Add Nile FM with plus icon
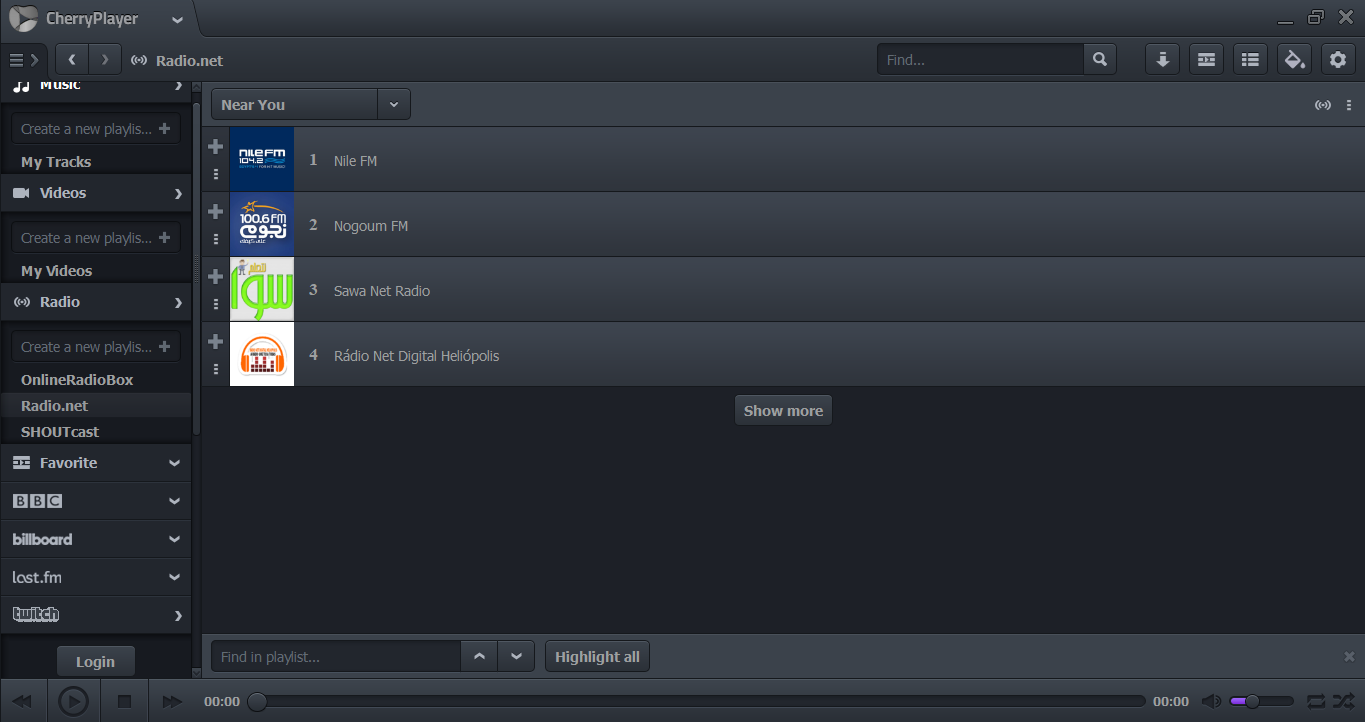 [x=215, y=147]
